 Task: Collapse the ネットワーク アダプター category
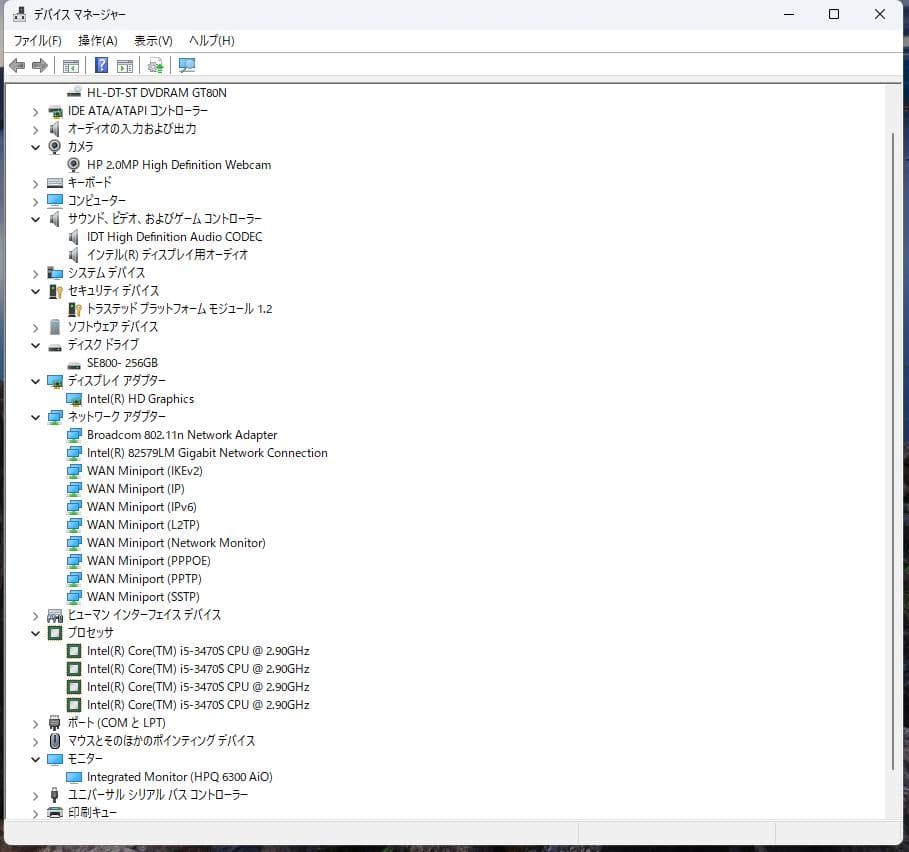coord(36,417)
